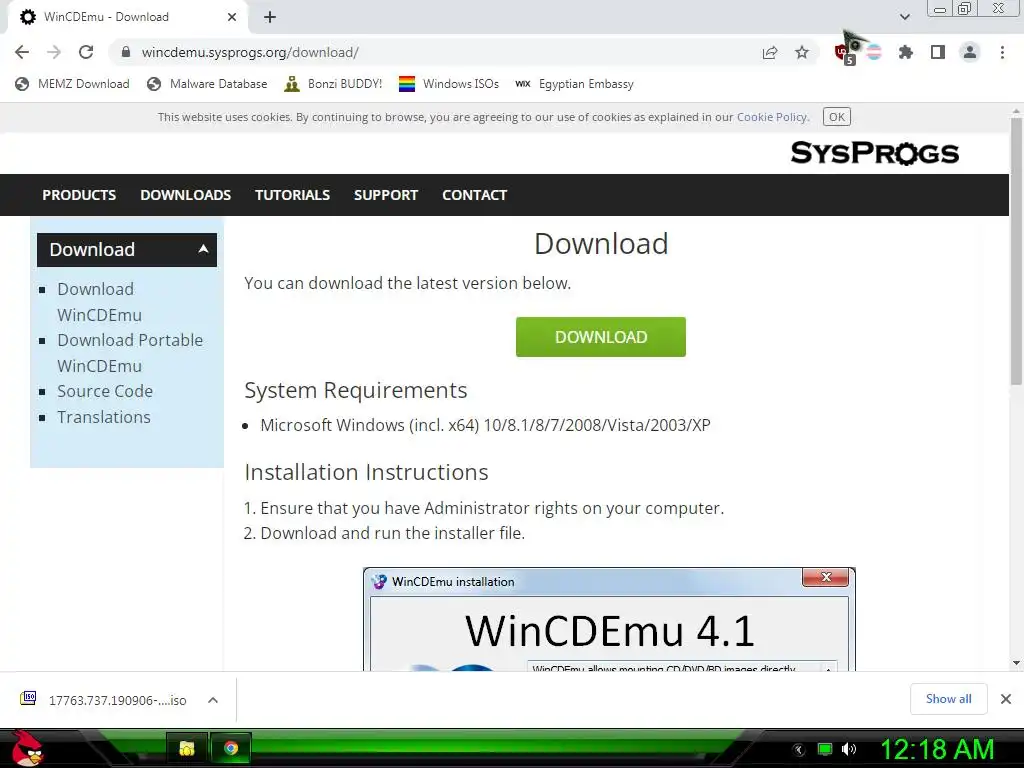Viewport: 1024px width, 768px height.
Task: Click the WinCDEmu installation screenshot
Action: [609, 619]
